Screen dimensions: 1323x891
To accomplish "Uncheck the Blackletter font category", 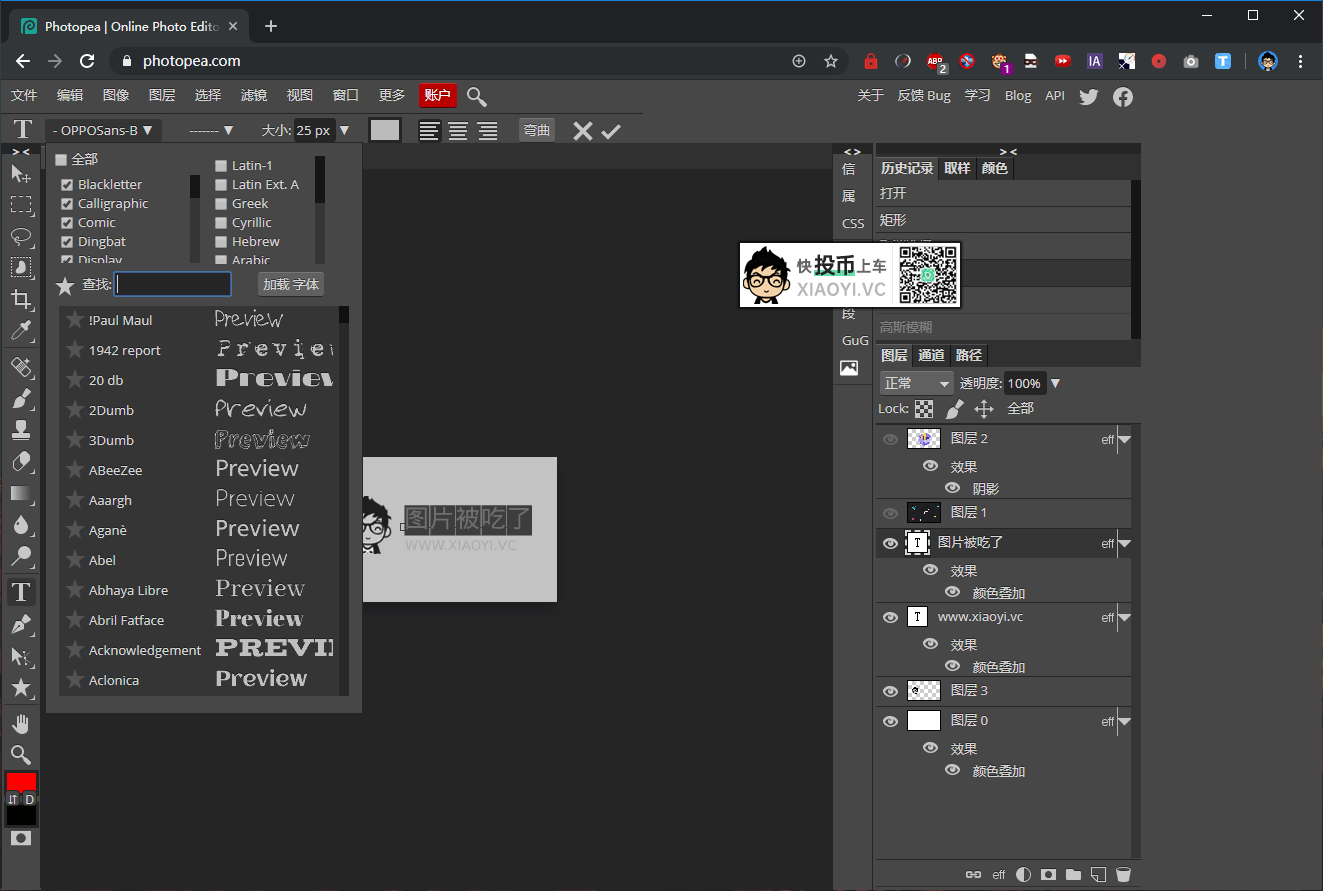I will click(68, 185).
